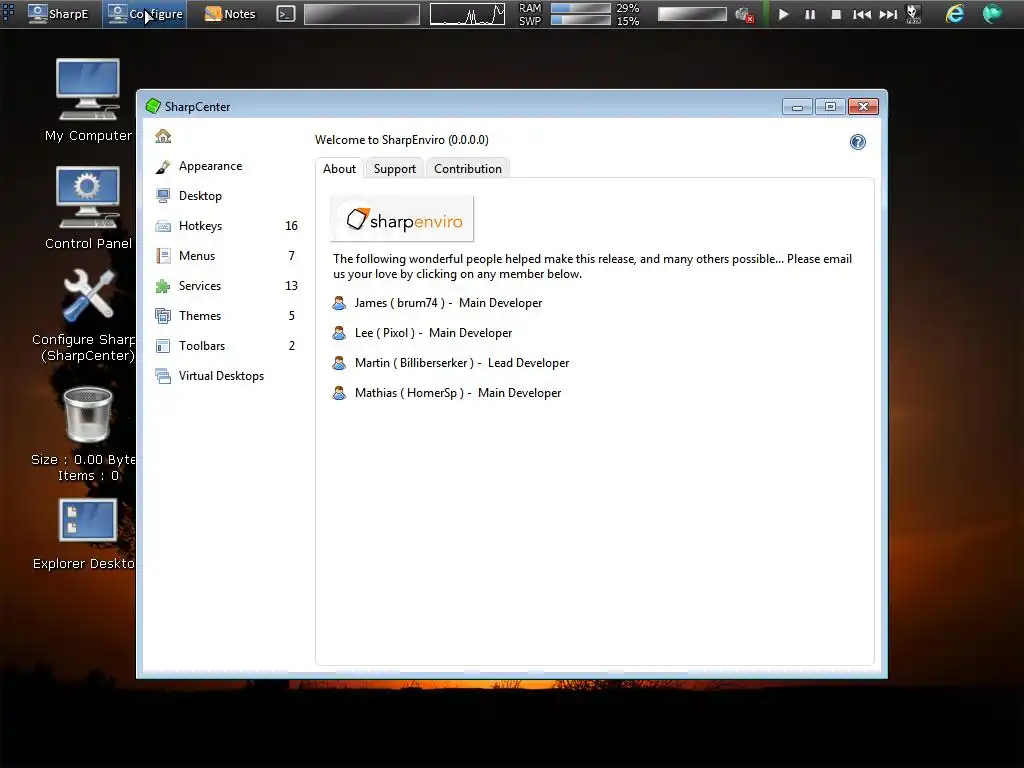Click the grip dots at top bar's left
1024x768 pixels.
pos(8,11)
